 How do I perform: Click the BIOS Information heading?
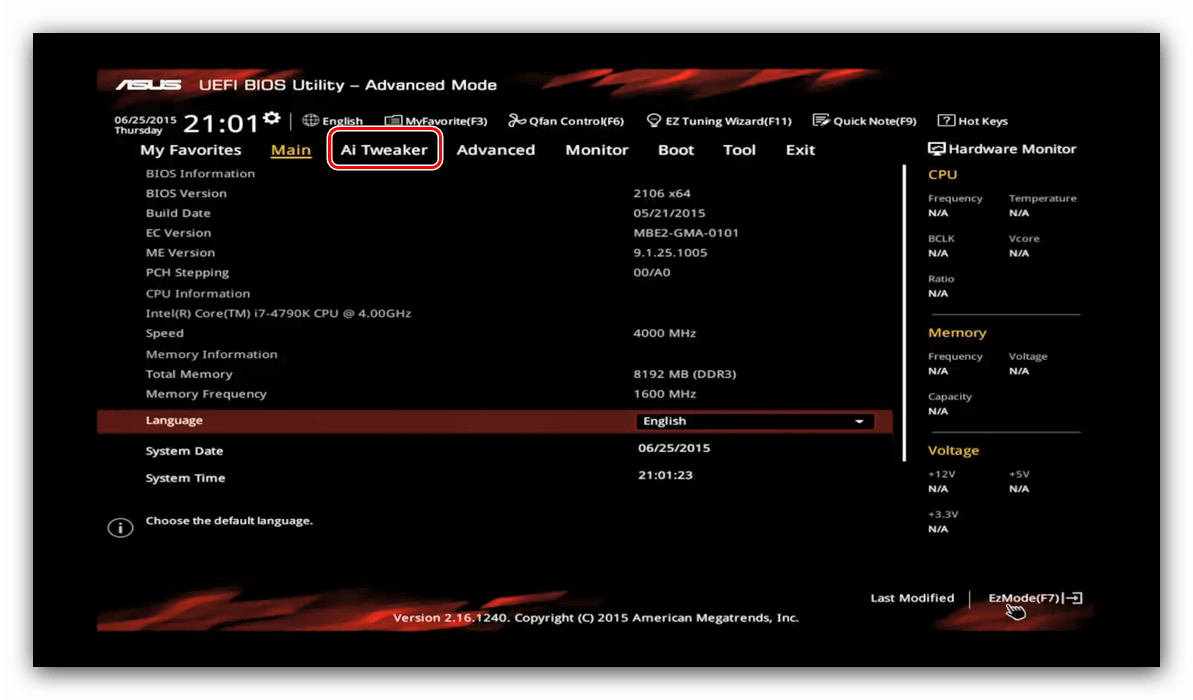click(x=200, y=173)
